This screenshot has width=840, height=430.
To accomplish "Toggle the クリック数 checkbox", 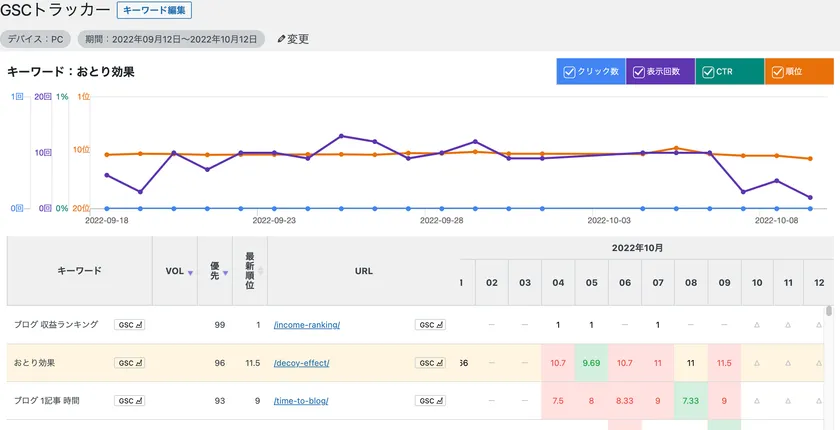I will click(x=569, y=72).
